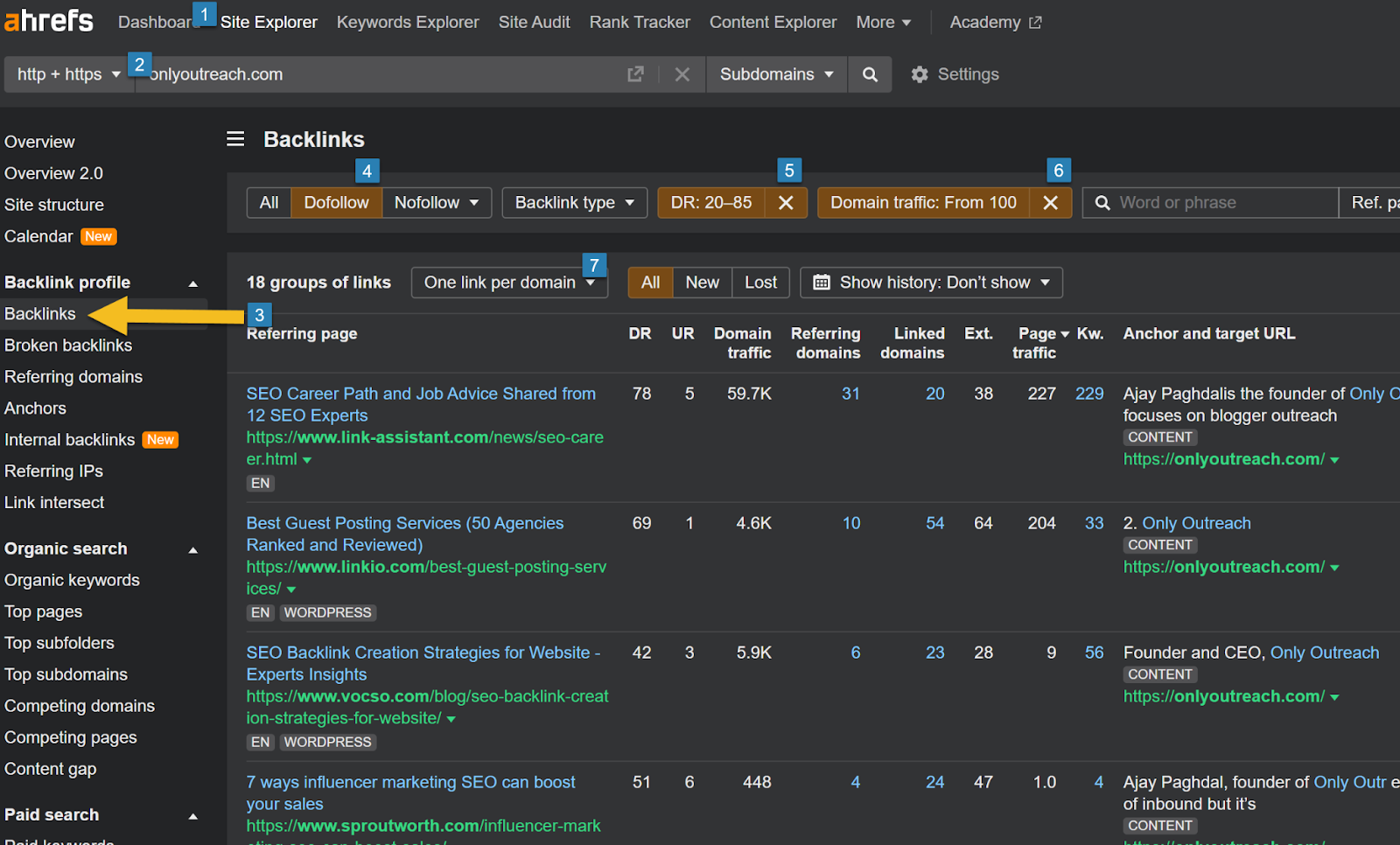Remove the Domain traffic filter
1400x845 pixels.
click(x=1051, y=203)
